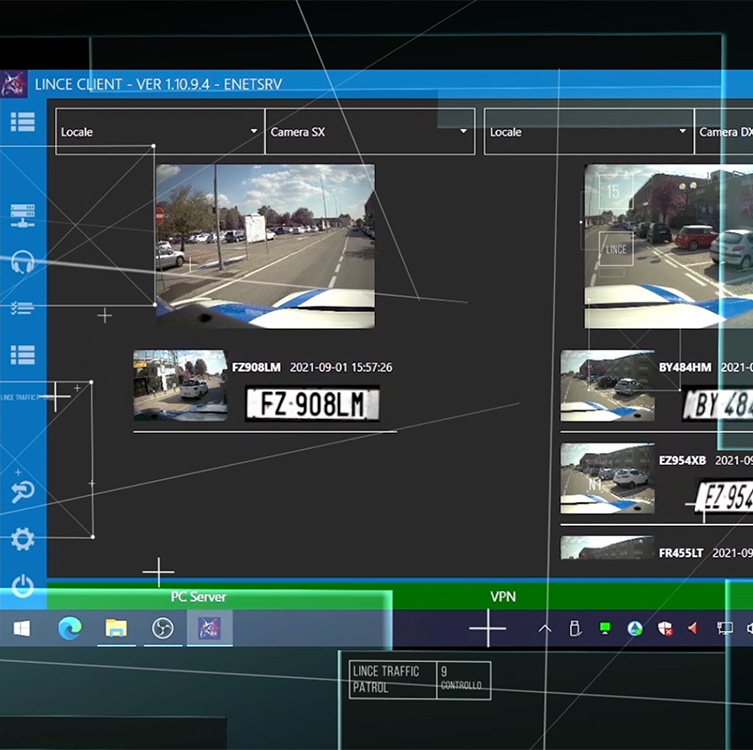Open File Explorer from the taskbar
Image resolution: width=753 pixels, height=750 pixels.
pyautogui.click(x=116, y=628)
